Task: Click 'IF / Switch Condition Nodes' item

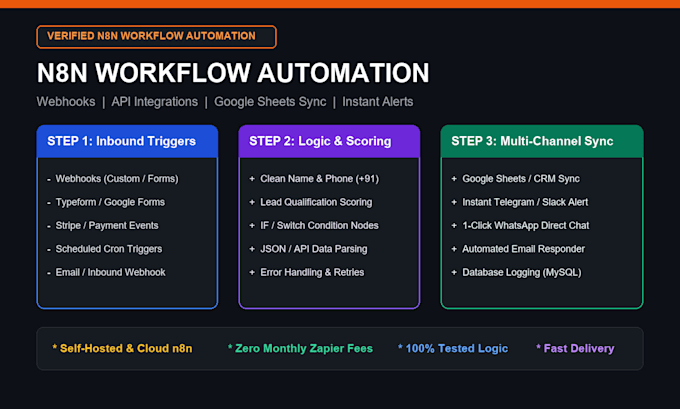Action: tap(319, 226)
